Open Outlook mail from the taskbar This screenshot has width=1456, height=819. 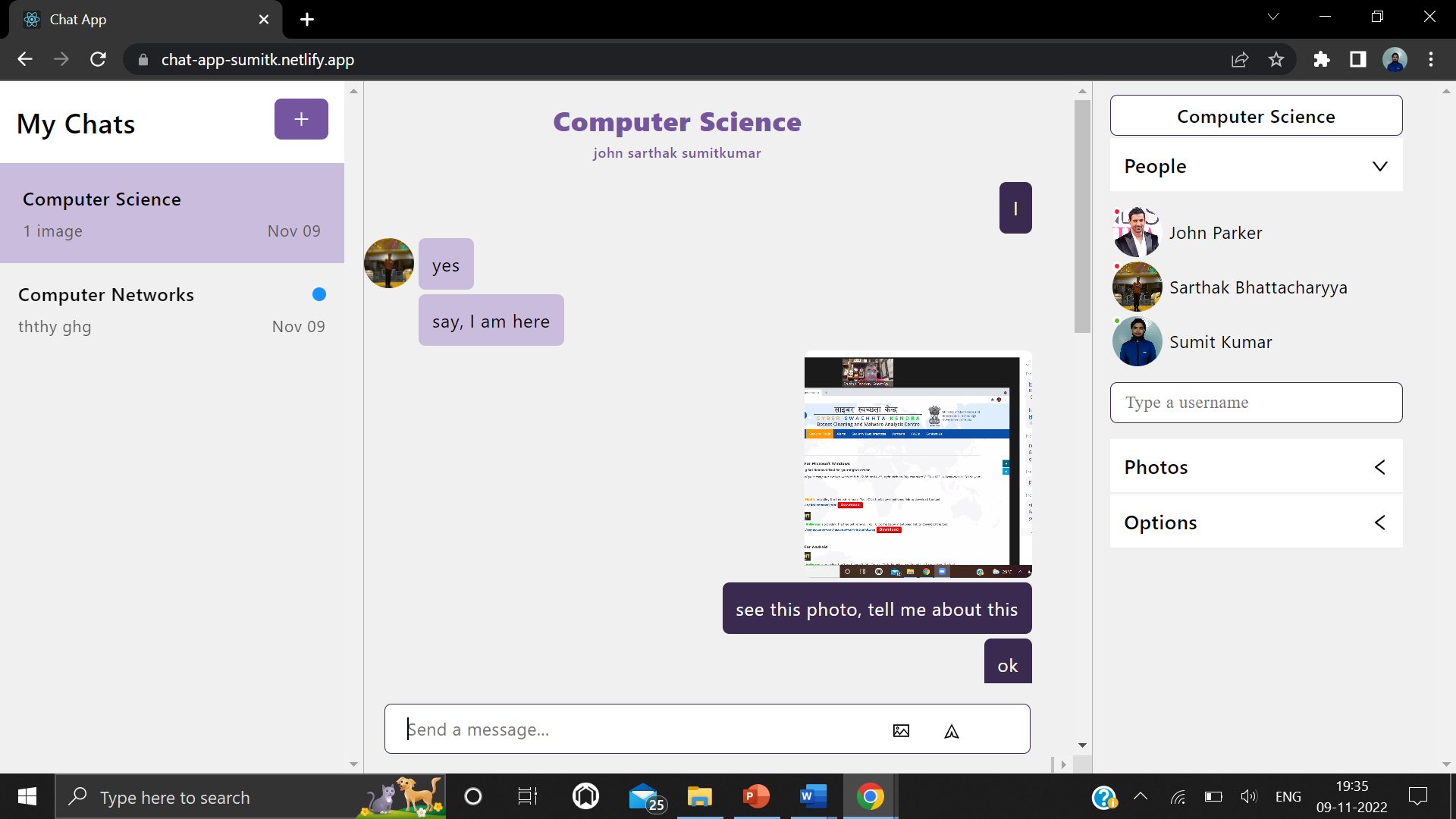click(643, 796)
